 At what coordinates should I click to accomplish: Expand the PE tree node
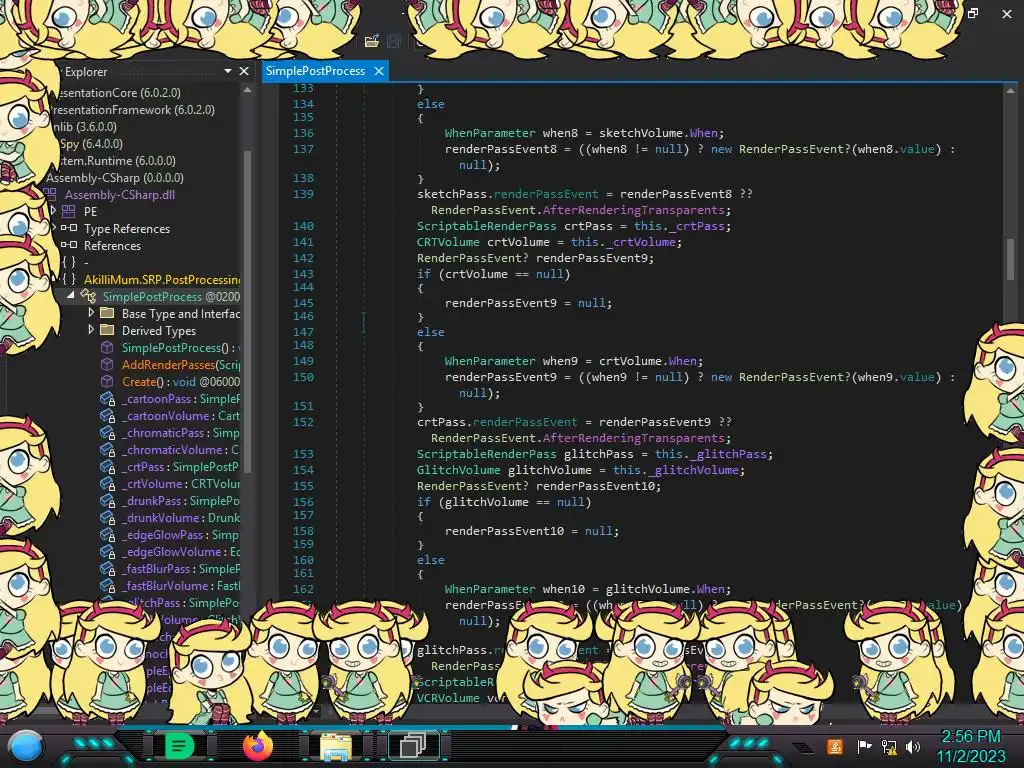(54, 210)
